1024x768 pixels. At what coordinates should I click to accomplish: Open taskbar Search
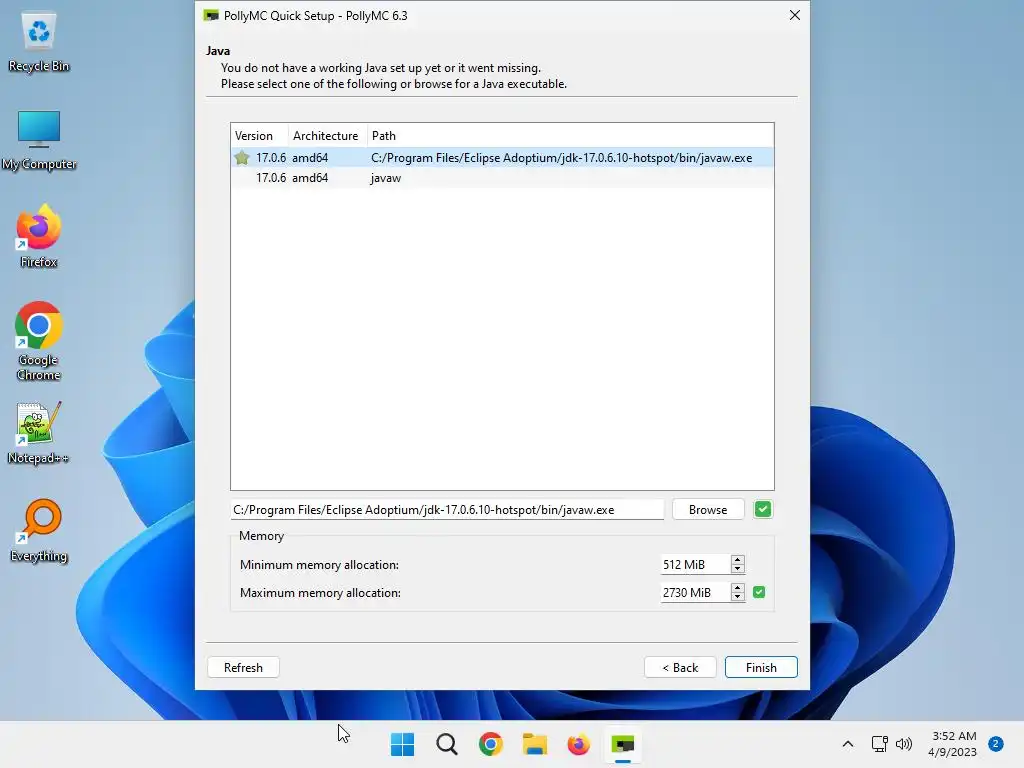[447, 744]
